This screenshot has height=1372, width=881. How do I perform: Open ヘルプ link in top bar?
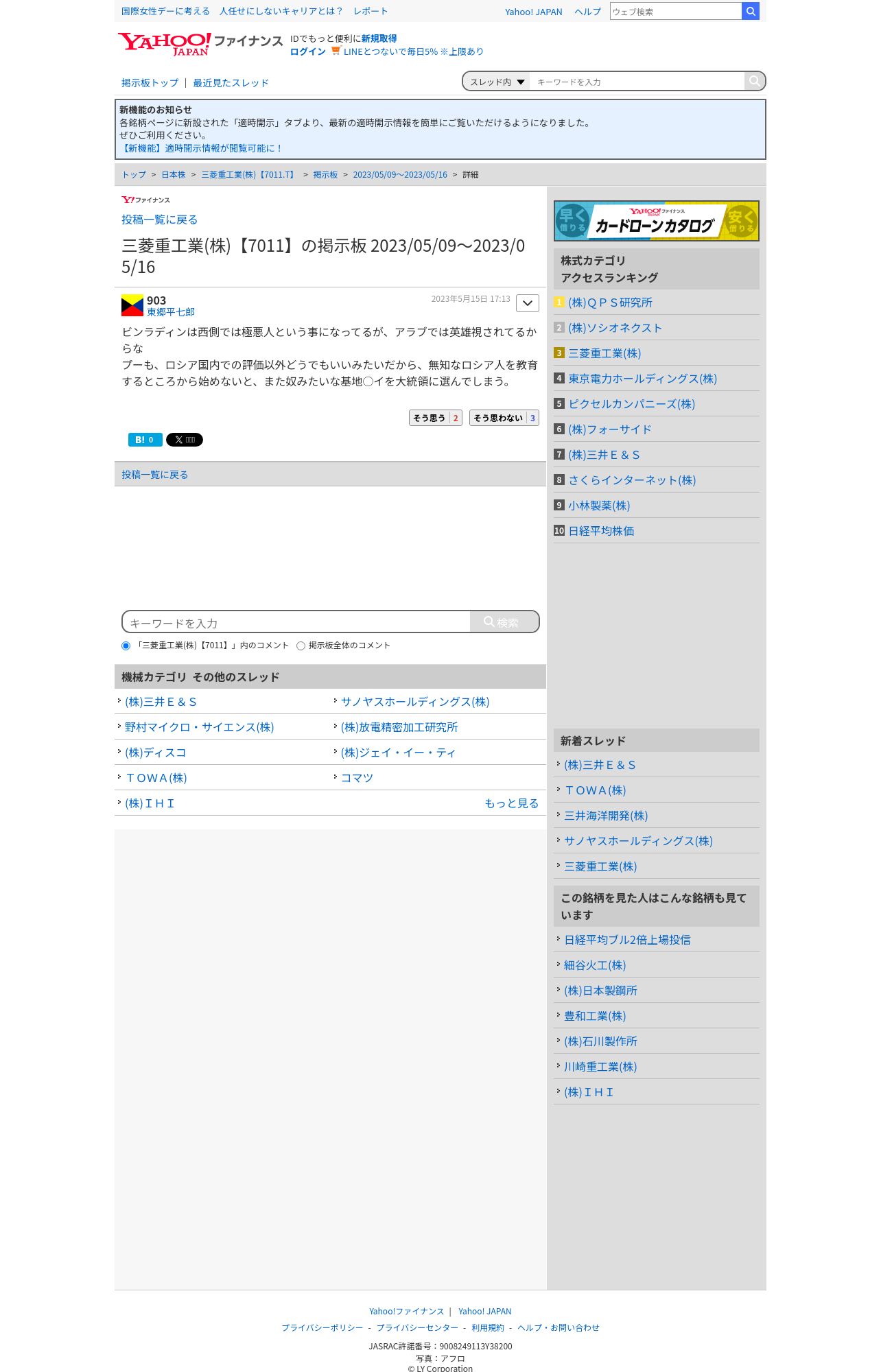[587, 12]
